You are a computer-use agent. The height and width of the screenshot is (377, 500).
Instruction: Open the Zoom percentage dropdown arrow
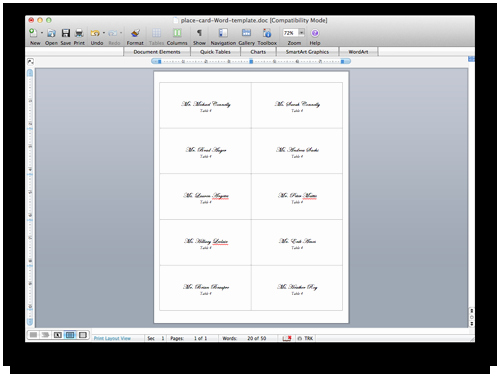pyautogui.click(x=301, y=33)
